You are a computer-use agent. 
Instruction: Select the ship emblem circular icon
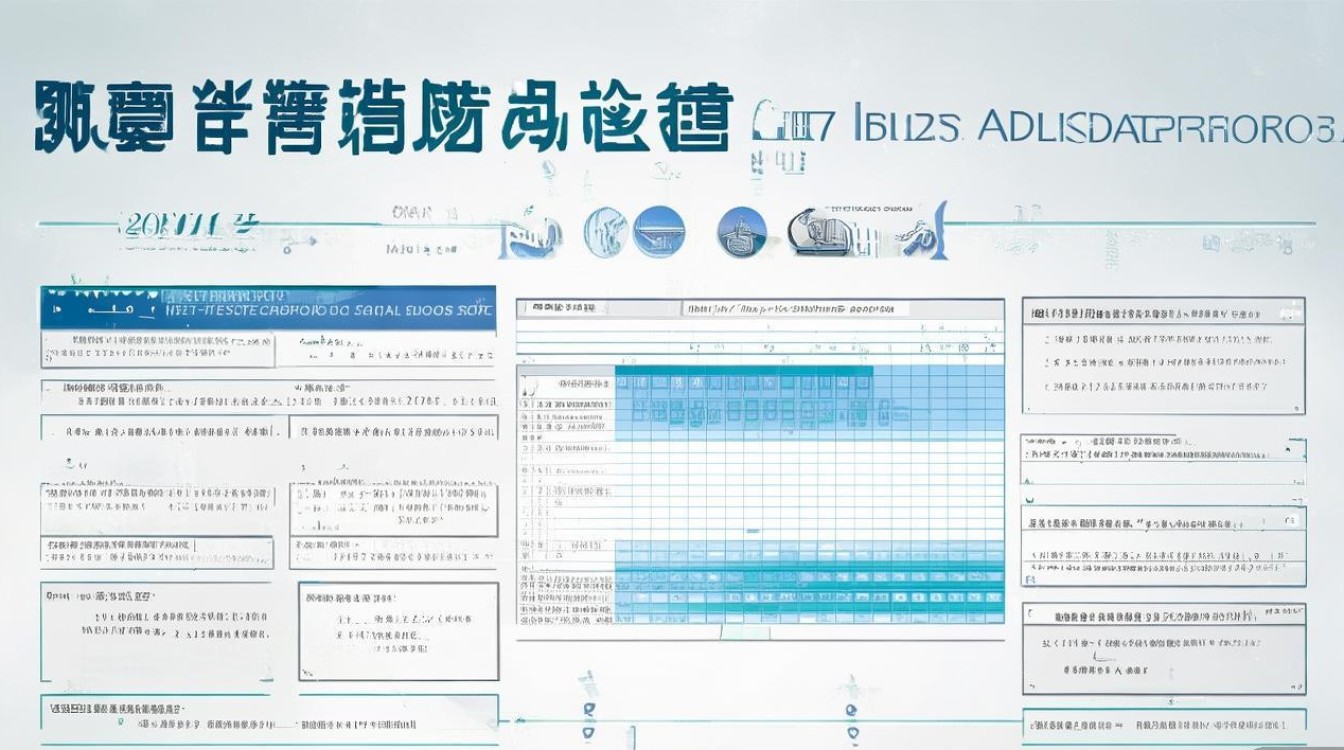pos(741,232)
